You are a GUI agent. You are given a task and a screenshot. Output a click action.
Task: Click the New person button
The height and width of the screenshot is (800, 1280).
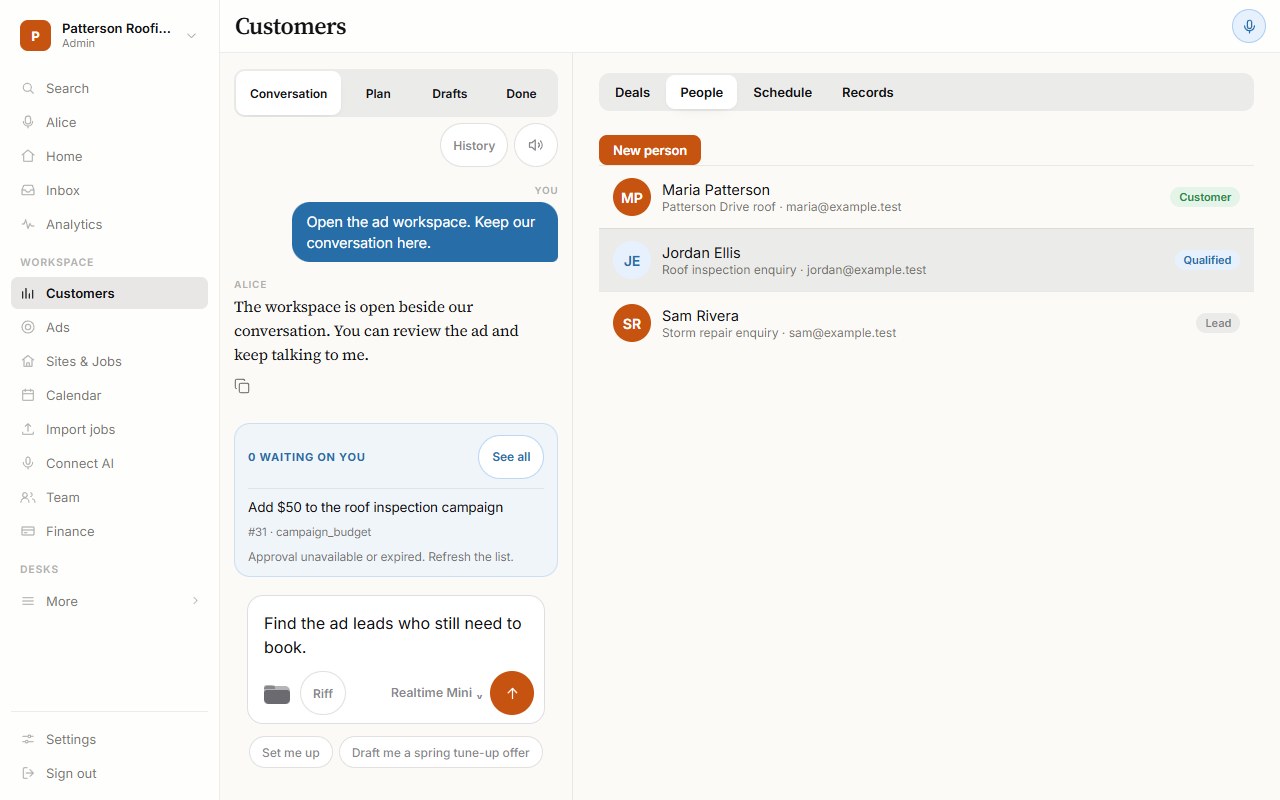pyautogui.click(x=650, y=150)
